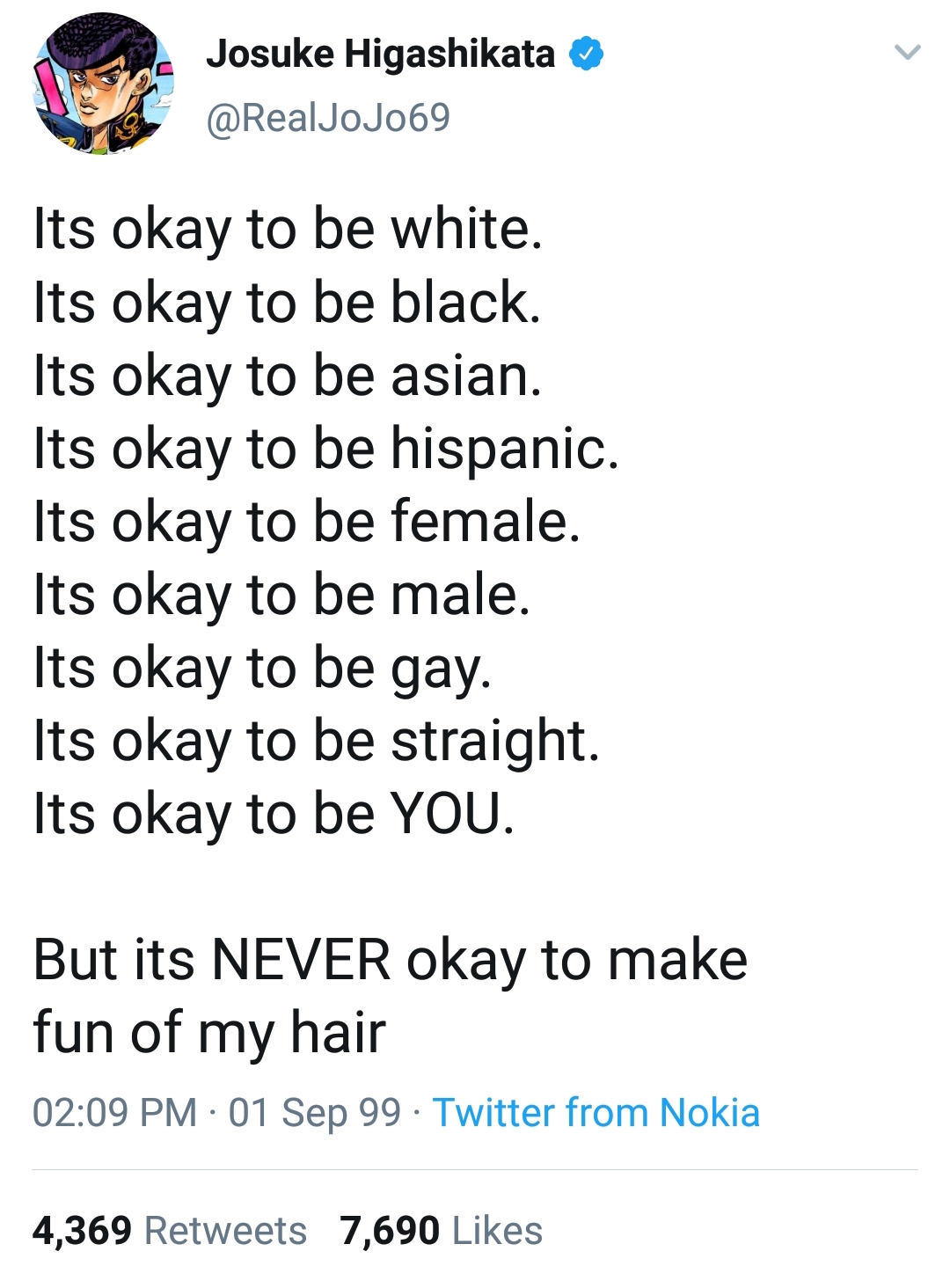Click Josuke Higashikata's profile avatar
This screenshot has width=950, height=1288.
pos(103,84)
